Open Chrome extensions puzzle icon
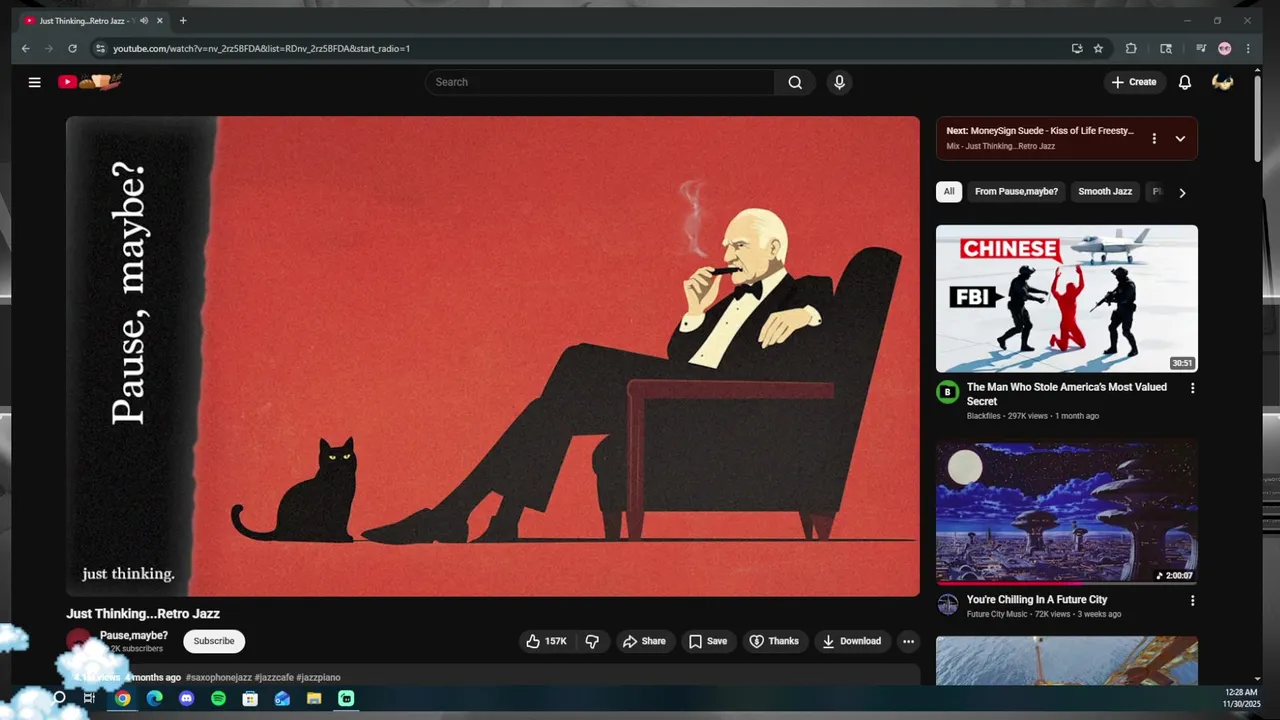 click(1131, 48)
